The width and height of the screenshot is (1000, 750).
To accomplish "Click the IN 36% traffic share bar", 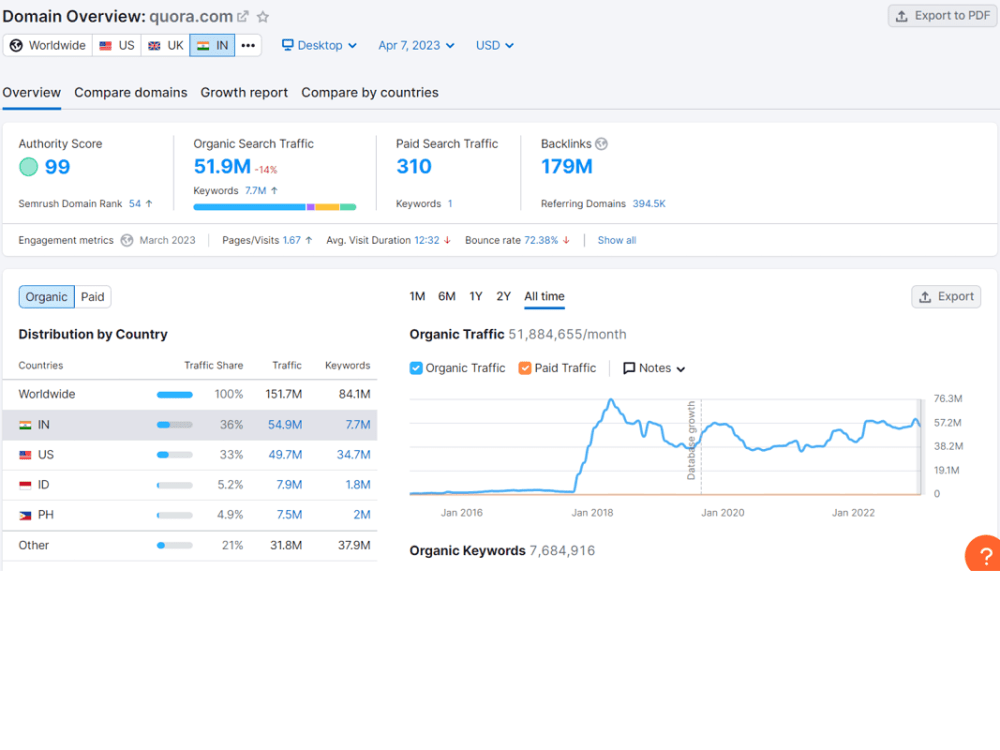I will coord(175,425).
